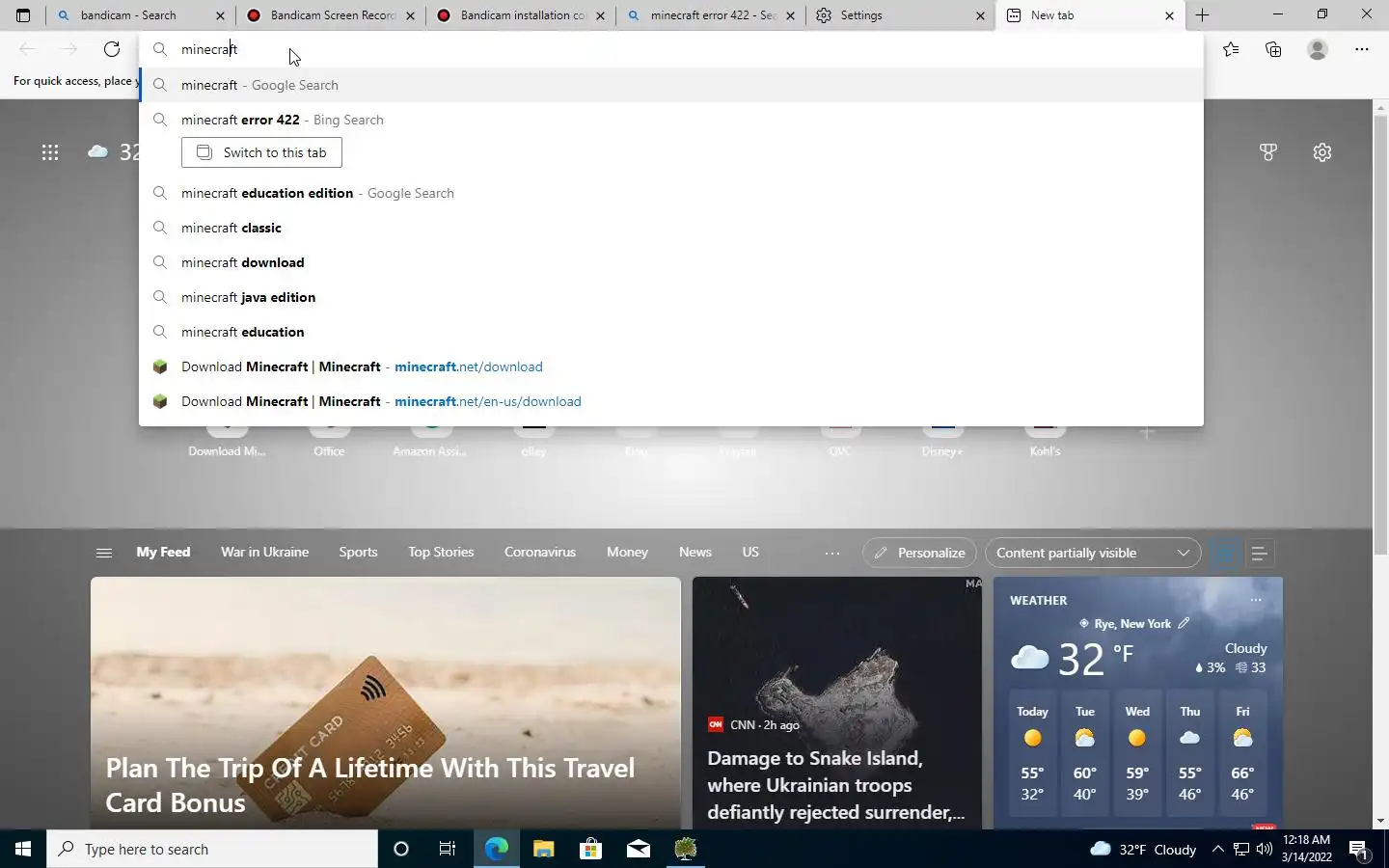This screenshot has height=868, width=1389.
Task: Show hidden system tray icons
Action: 1217,849
